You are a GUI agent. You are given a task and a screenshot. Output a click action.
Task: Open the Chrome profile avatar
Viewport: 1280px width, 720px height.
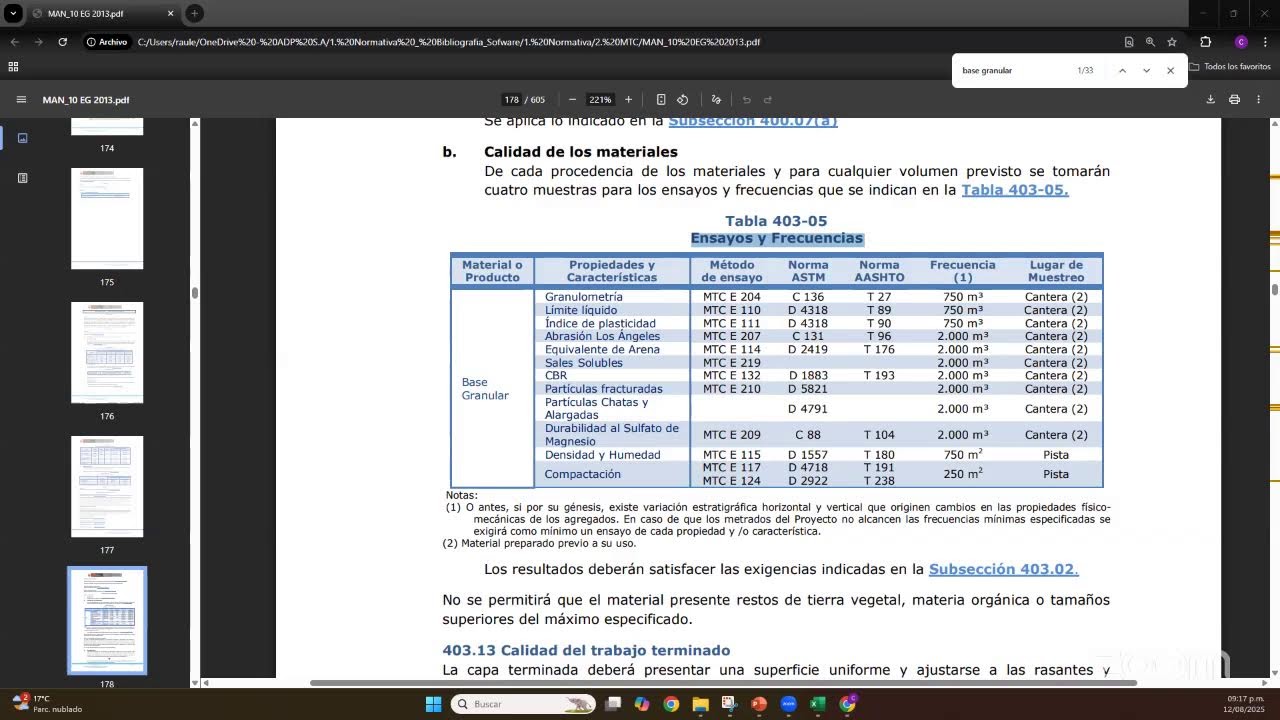coord(1241,42)
